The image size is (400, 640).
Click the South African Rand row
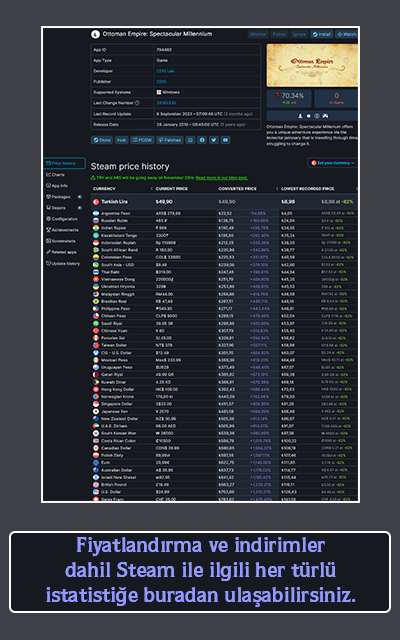pos(224,250)
